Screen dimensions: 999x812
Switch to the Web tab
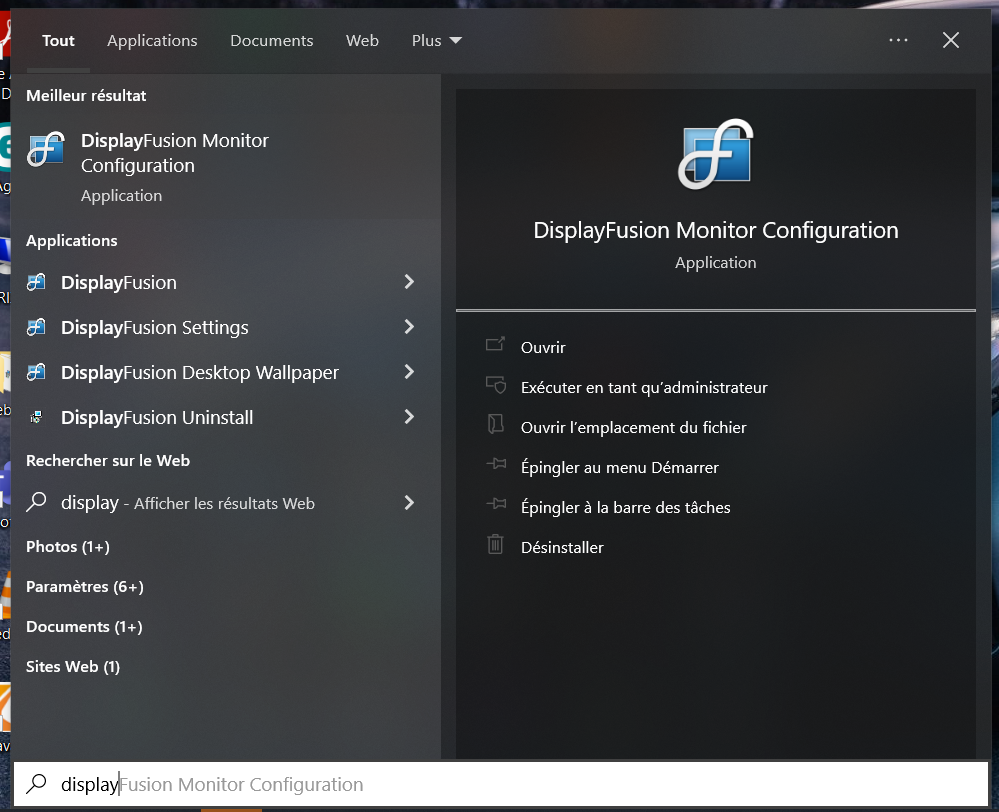(x=362, y=41)
